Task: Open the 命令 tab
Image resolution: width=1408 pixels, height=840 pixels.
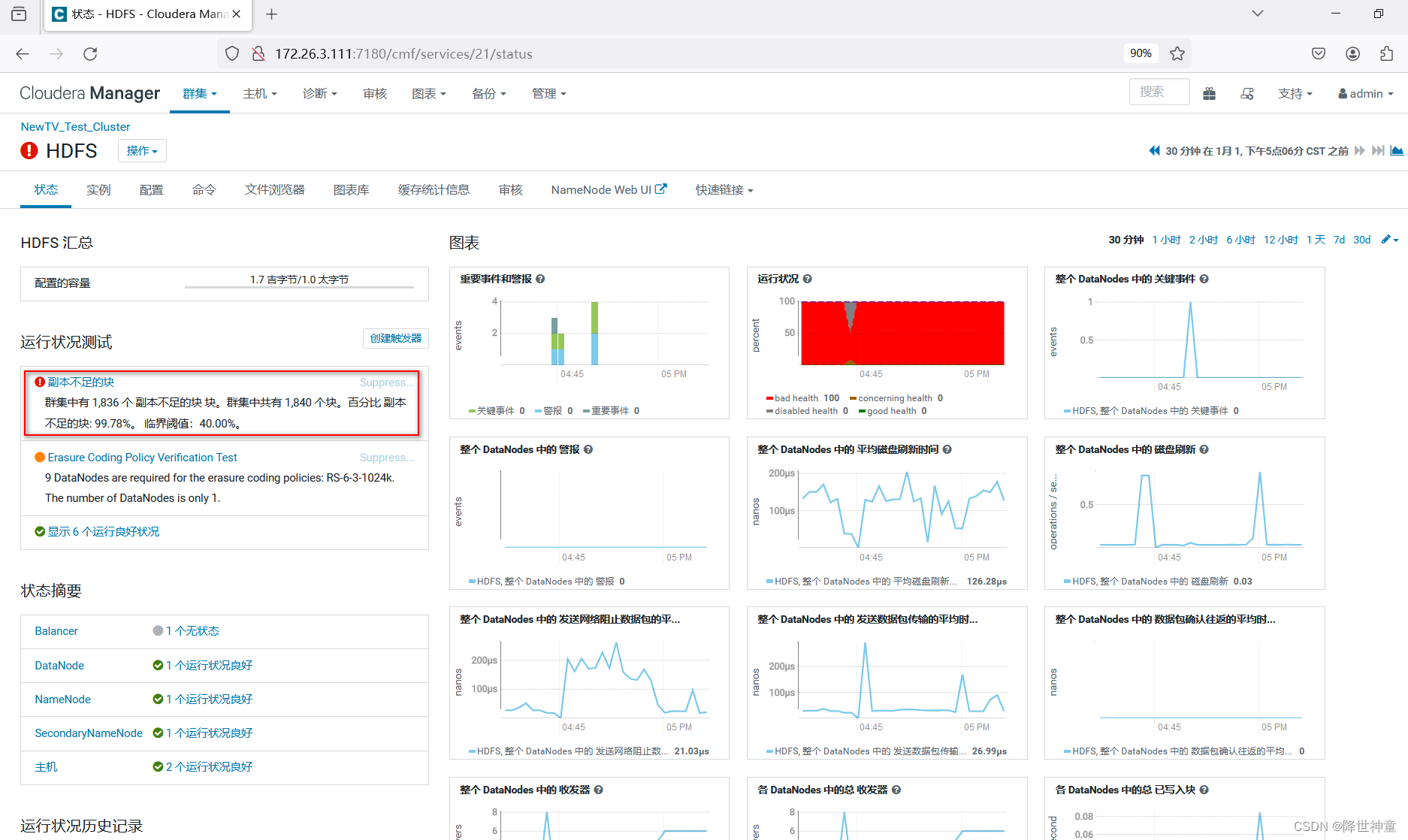Action: tap(204, 190)
